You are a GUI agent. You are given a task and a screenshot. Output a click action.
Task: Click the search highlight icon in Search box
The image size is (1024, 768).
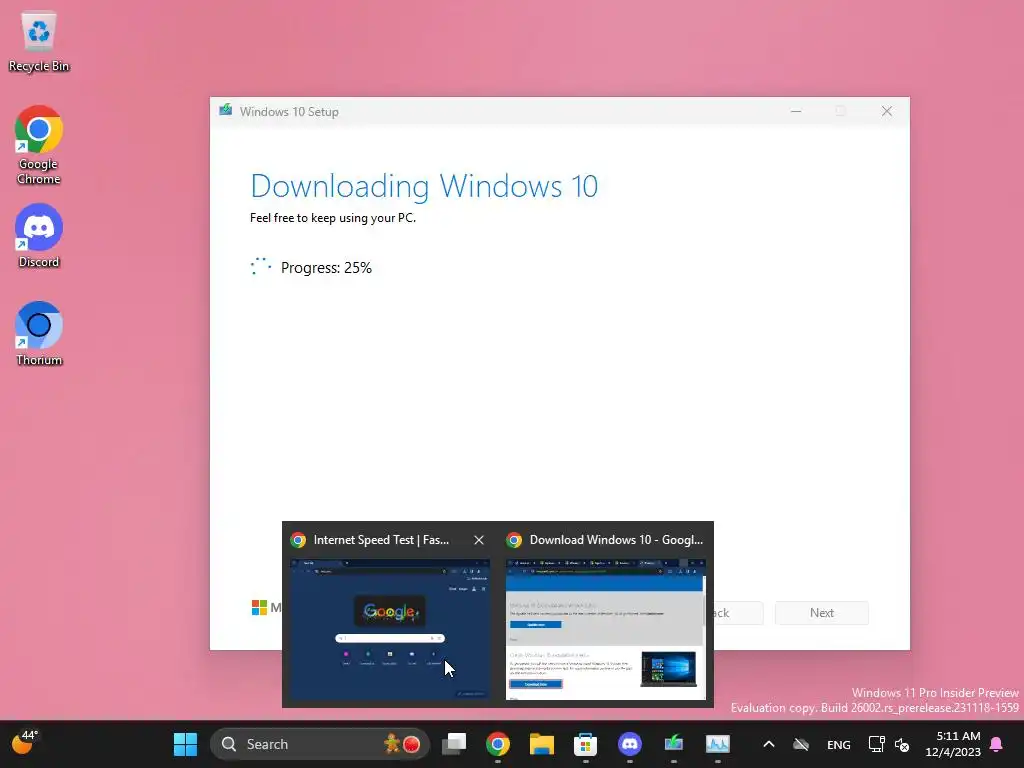[402, 744]
